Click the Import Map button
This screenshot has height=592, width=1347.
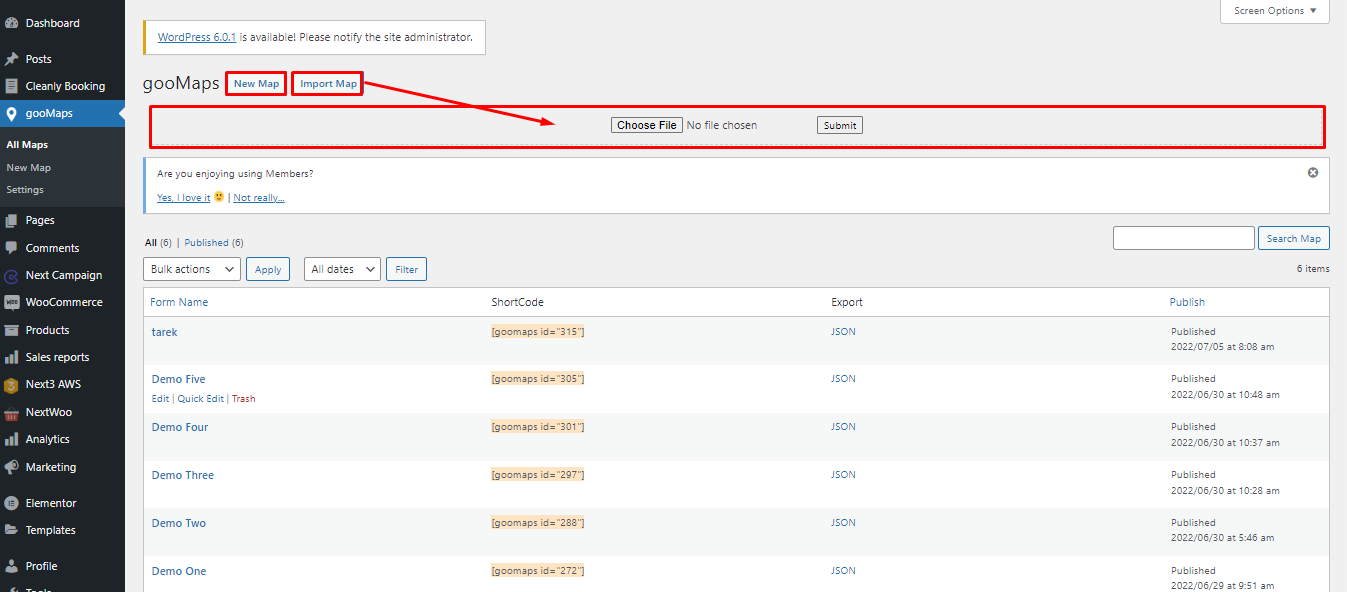[328, 84]
